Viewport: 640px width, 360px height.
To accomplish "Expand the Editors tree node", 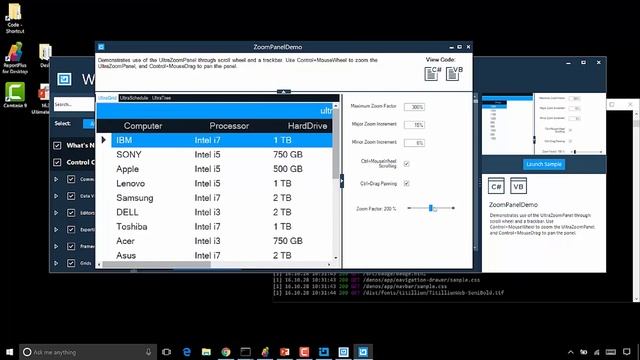I will coord(56,213).
